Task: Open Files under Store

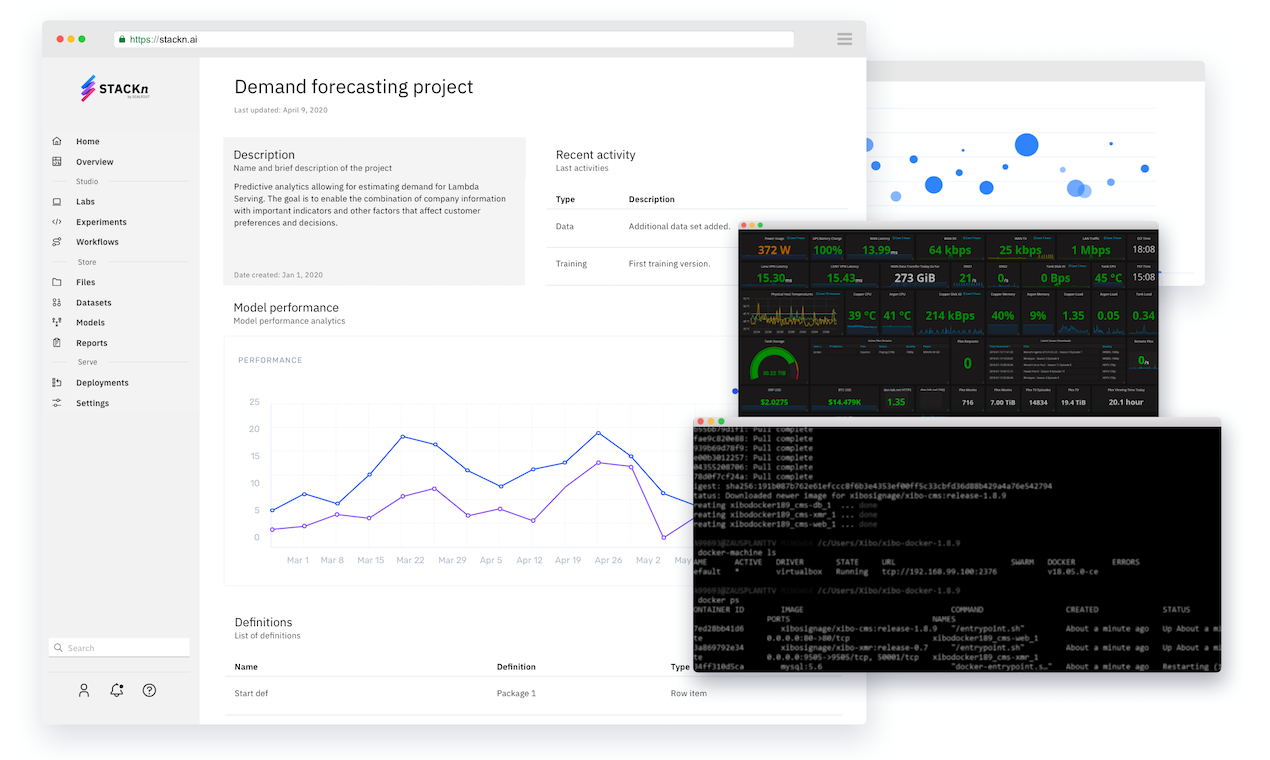Action: click(x=86, y=282)
